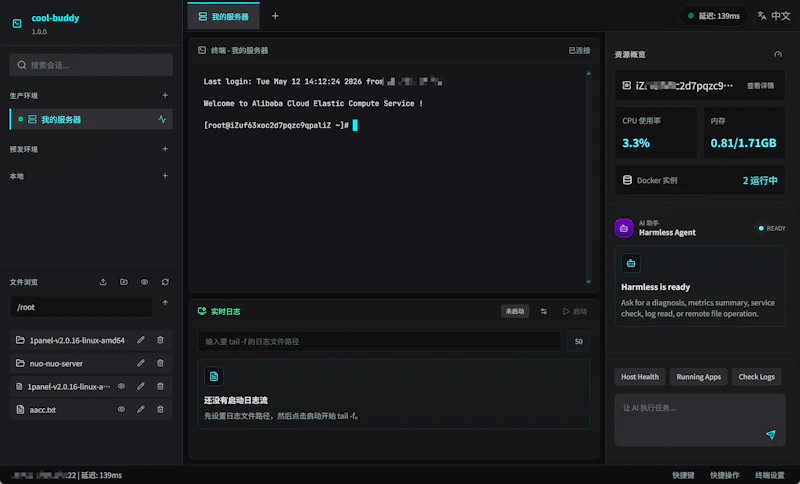Click the search sessions input field
800x484 pixels.
tap(91, 65)
